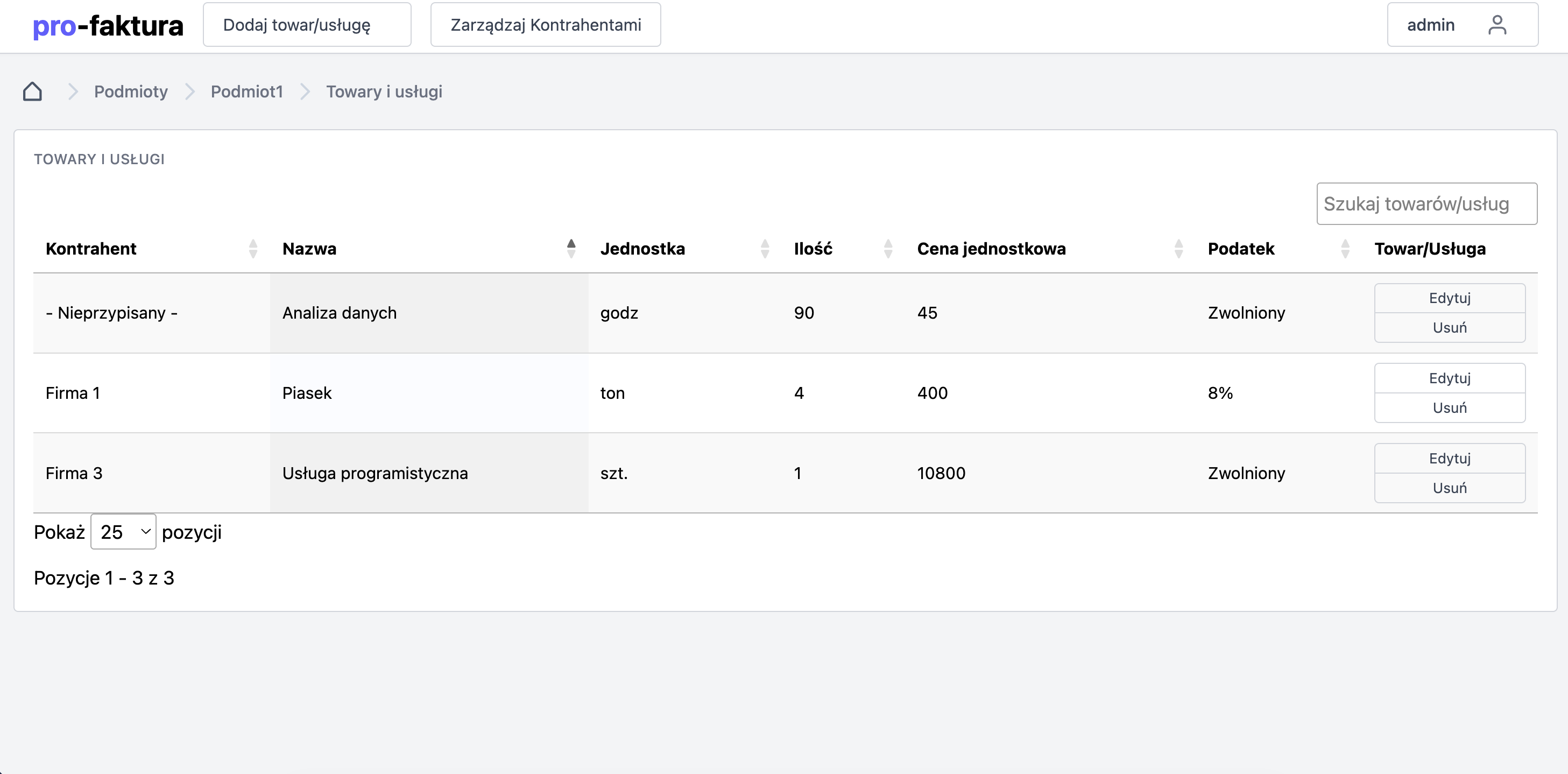Toggle sort arrows on Nazwa column
Viewport: 1568px width, 774px height.
pos(571,249)
